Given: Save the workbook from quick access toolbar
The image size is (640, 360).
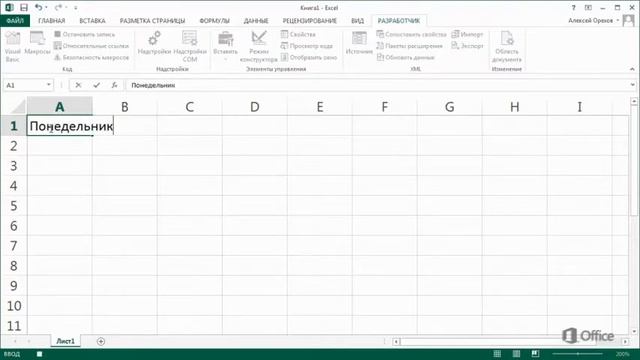Looking at the screenshot, I should (24, 7).
